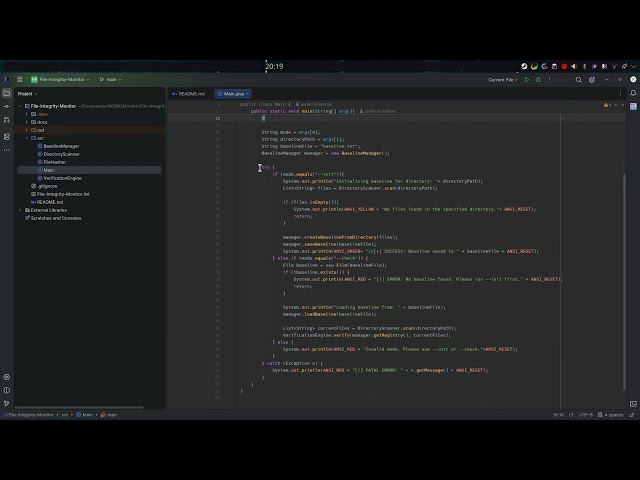This screenshot has width=640, height=480.
Task: Open File-Integrity-Monitor project dropdown
Action: 60,80
